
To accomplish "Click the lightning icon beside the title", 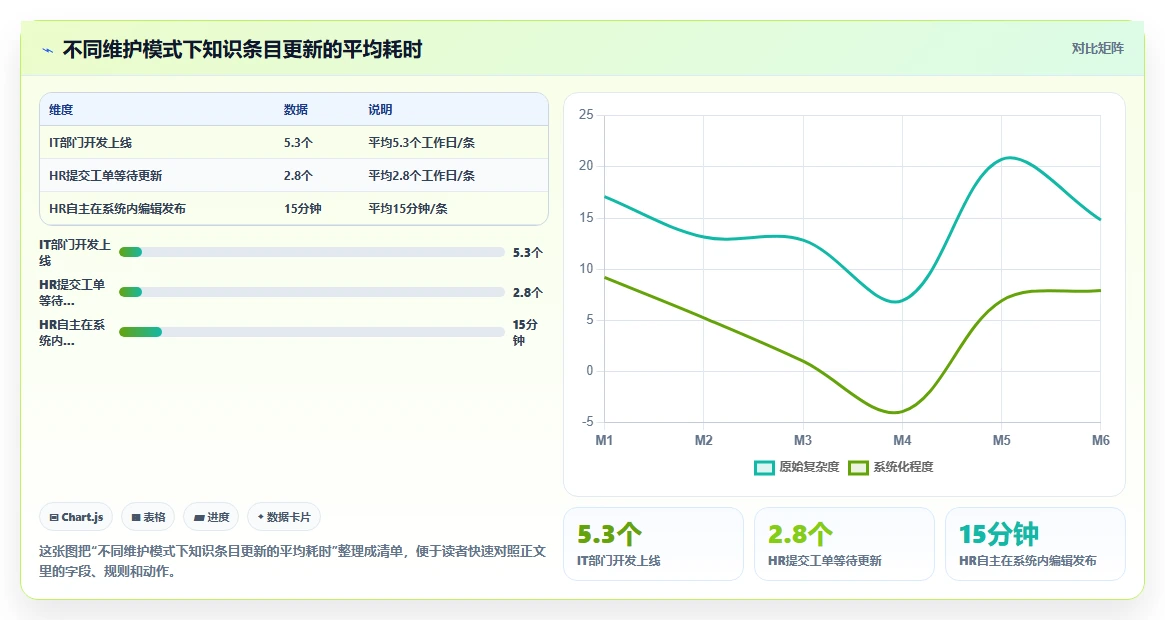I will pyautogui.click(x=48, y=51).
